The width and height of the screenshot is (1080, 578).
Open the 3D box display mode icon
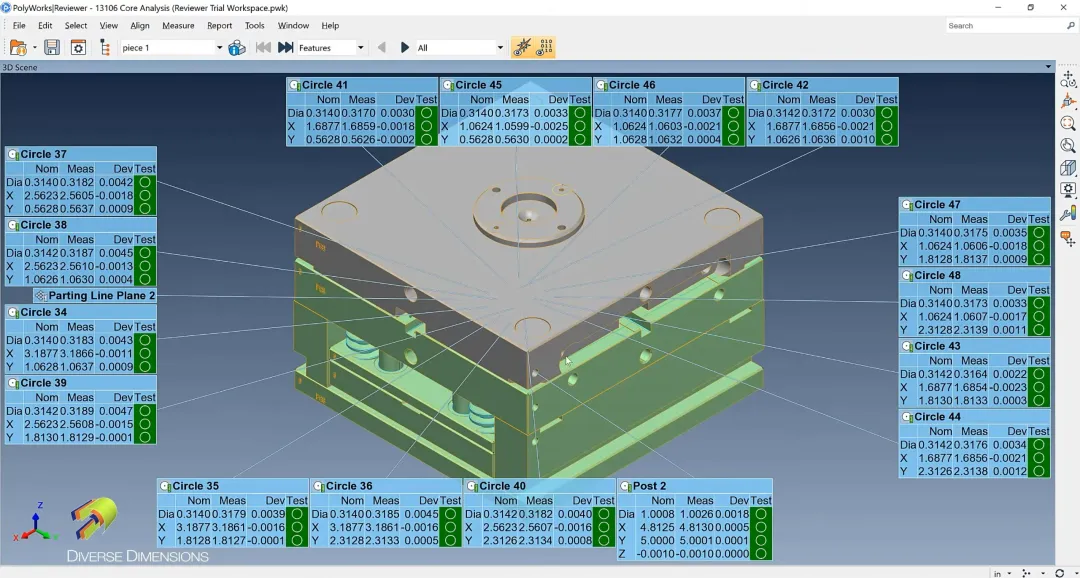1068,167
